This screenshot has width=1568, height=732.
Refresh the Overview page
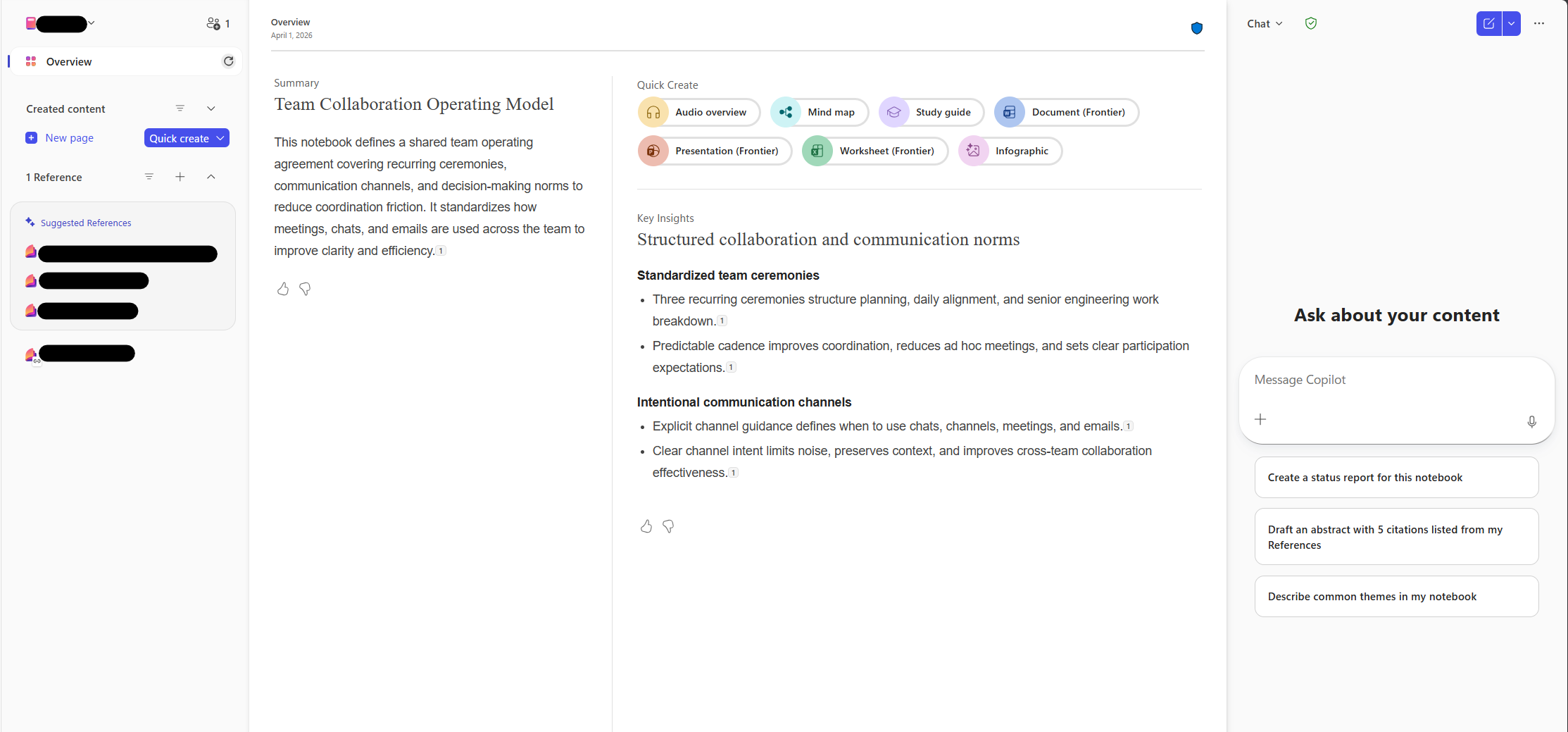click(228, 61)
